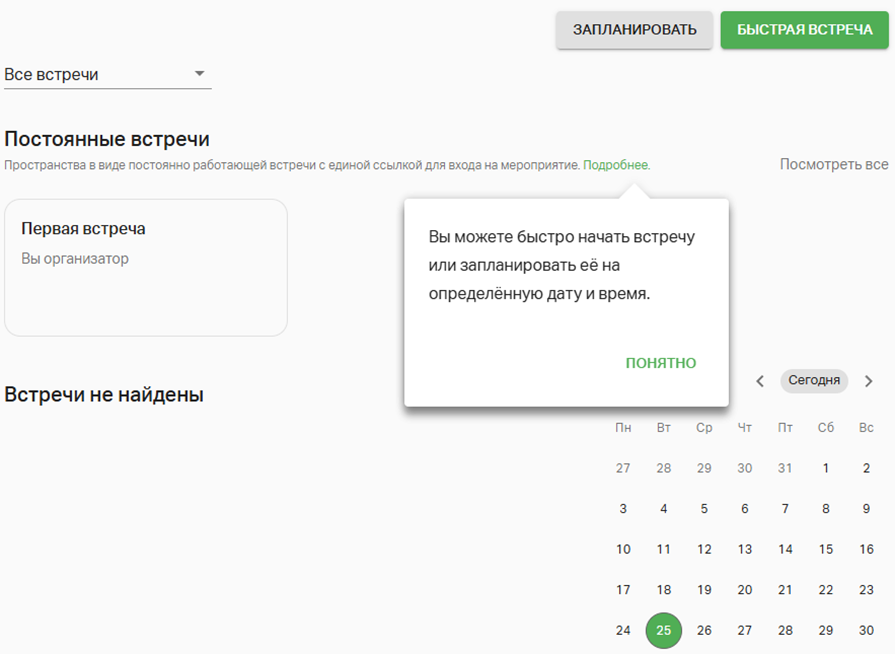Choose date 30 in last calendar row

pyautogui.click(x=866, y=631)
